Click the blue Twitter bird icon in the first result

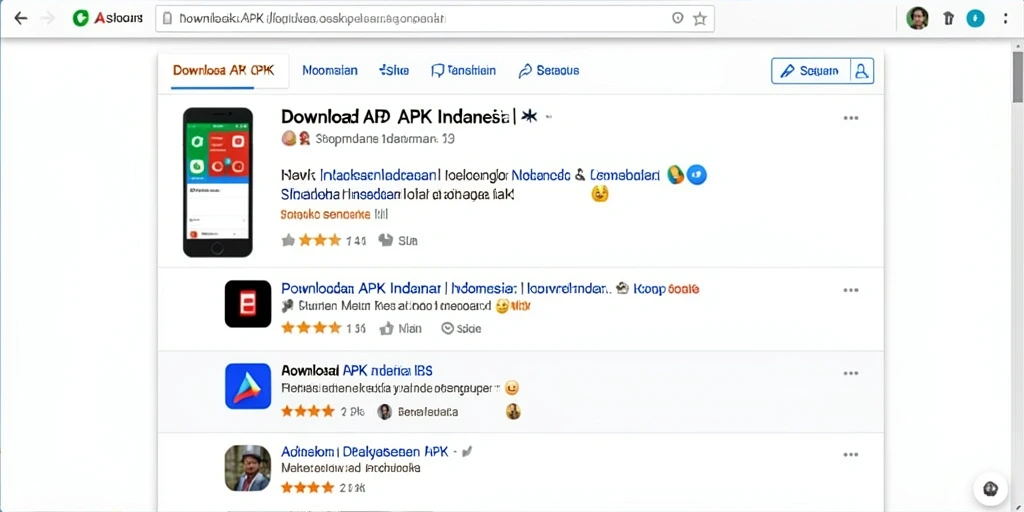(697, 174)
